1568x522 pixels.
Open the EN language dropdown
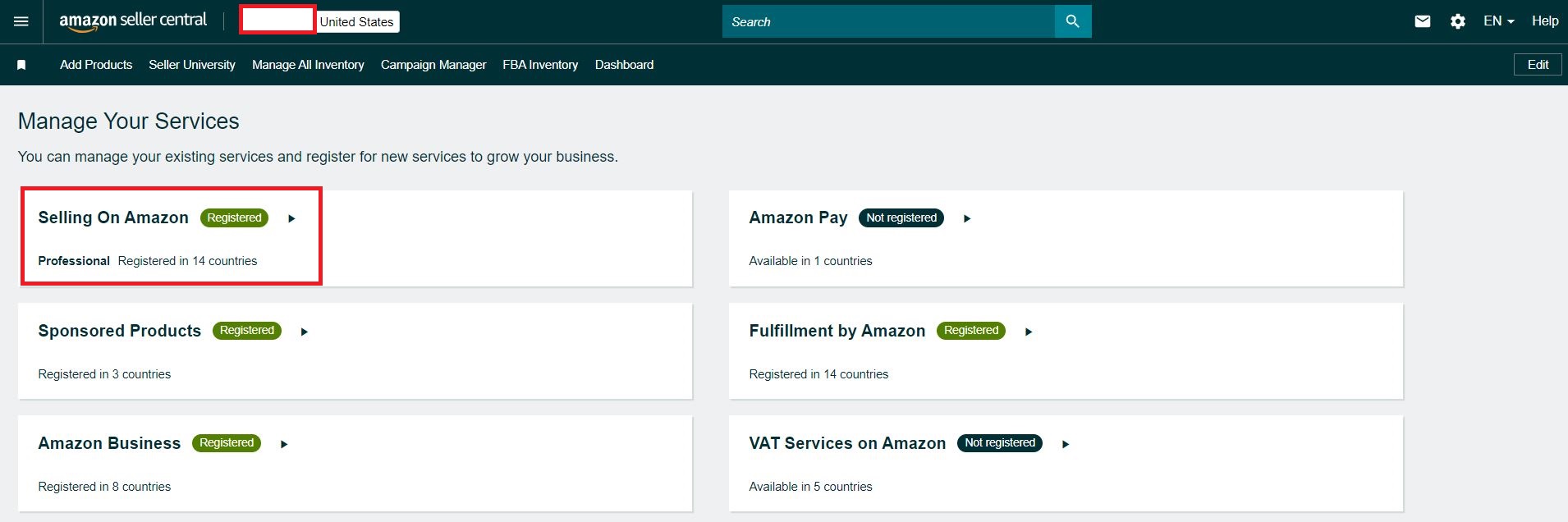1498,21
